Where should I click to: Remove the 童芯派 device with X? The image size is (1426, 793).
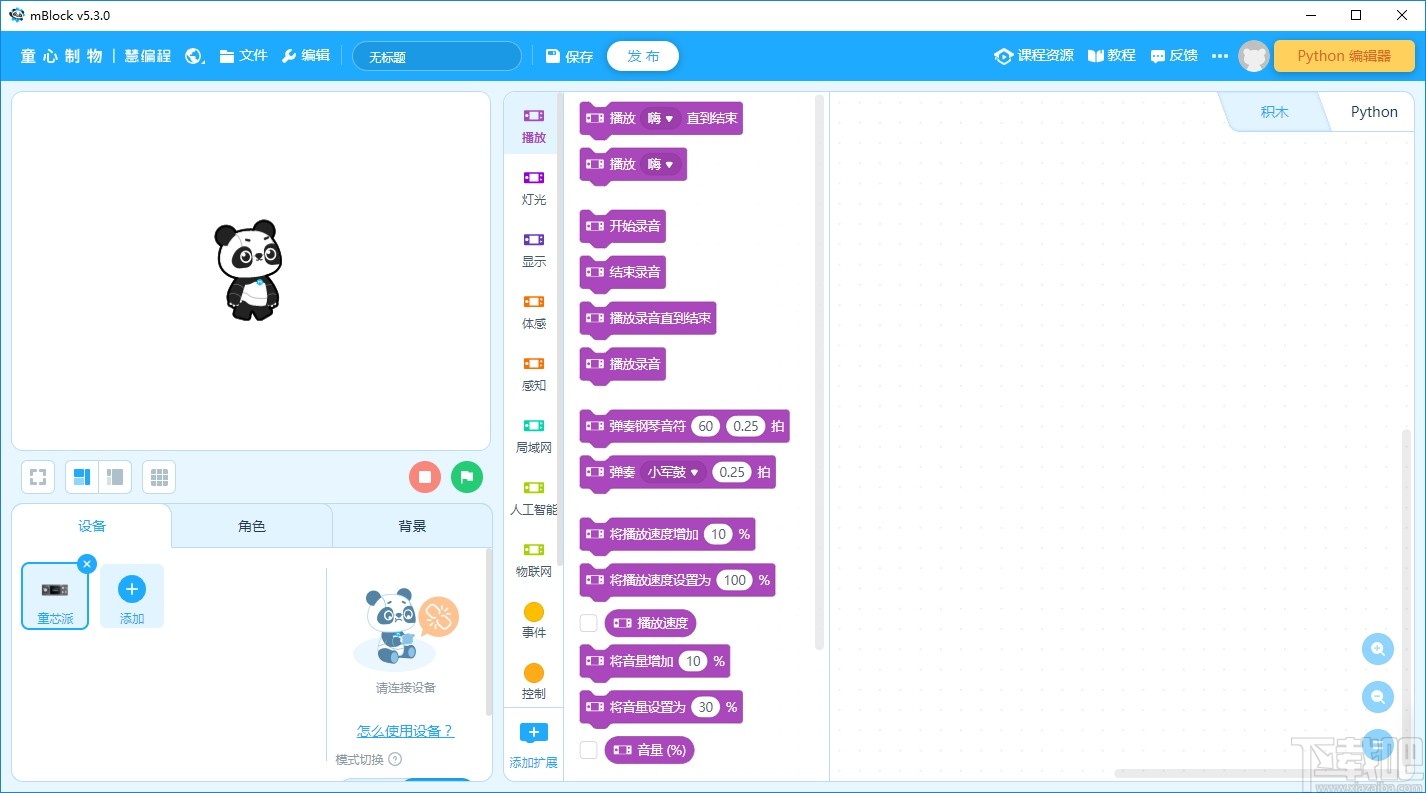(86, 564)
